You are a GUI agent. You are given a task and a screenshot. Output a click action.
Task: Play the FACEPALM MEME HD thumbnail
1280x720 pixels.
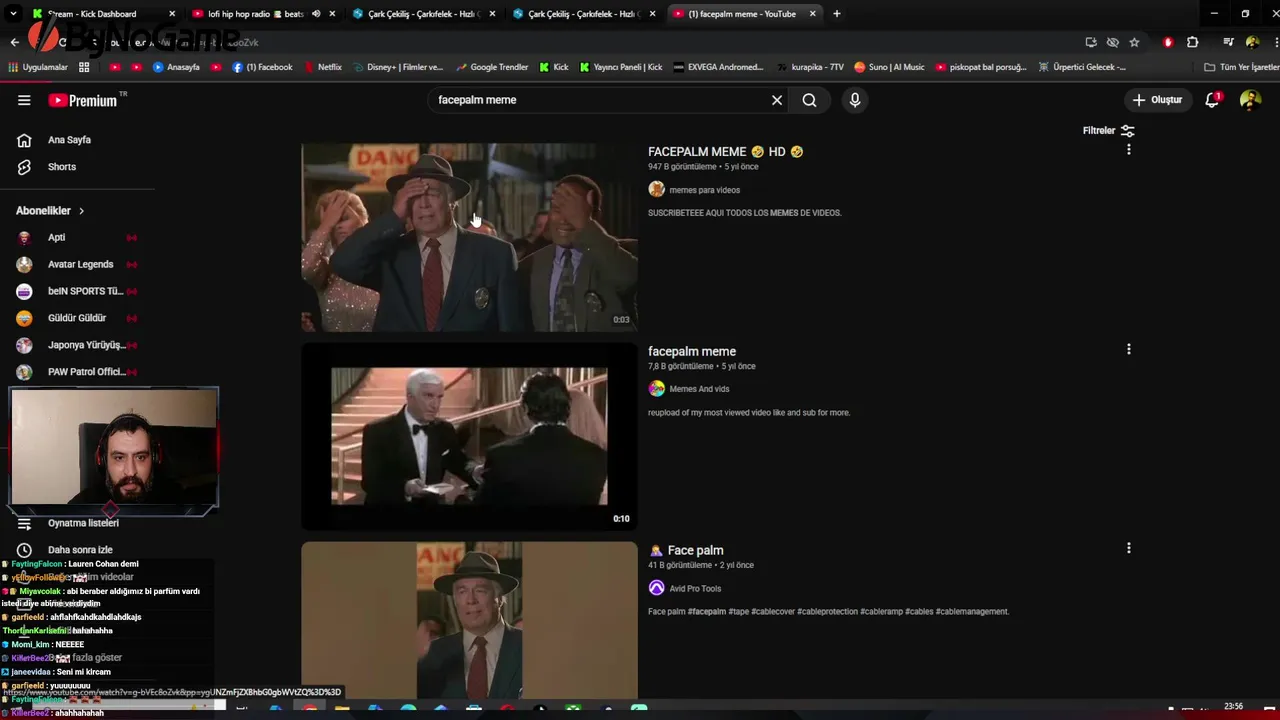coord(469,237)
